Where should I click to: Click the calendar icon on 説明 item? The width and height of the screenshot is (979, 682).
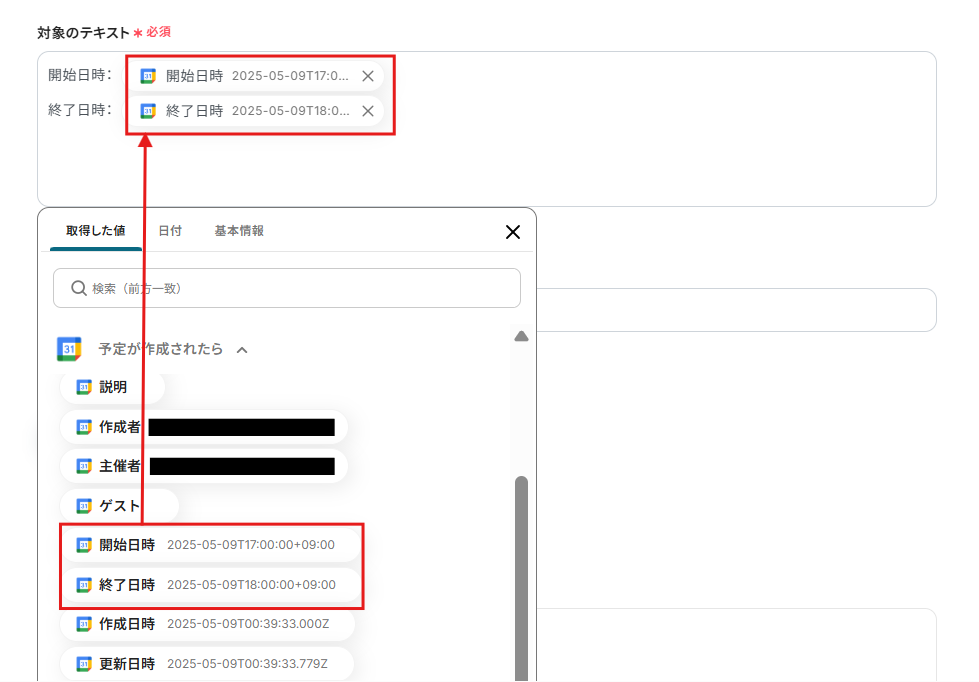coord(84,387)
